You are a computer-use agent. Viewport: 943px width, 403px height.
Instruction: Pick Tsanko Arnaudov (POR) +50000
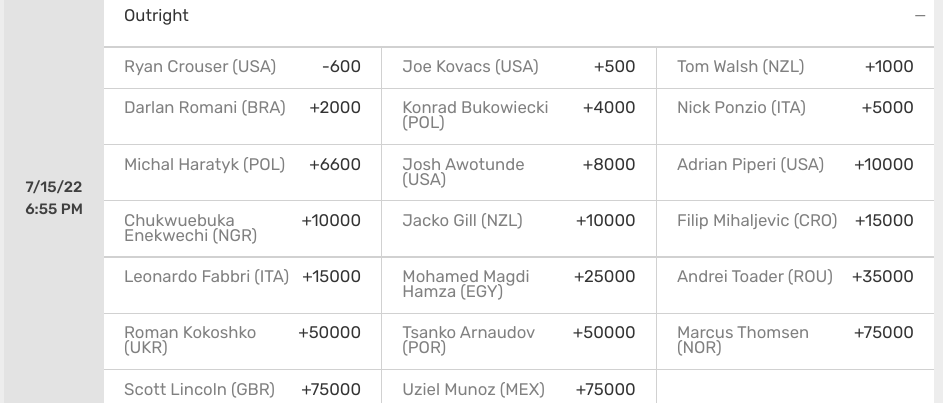pos(519,341)
